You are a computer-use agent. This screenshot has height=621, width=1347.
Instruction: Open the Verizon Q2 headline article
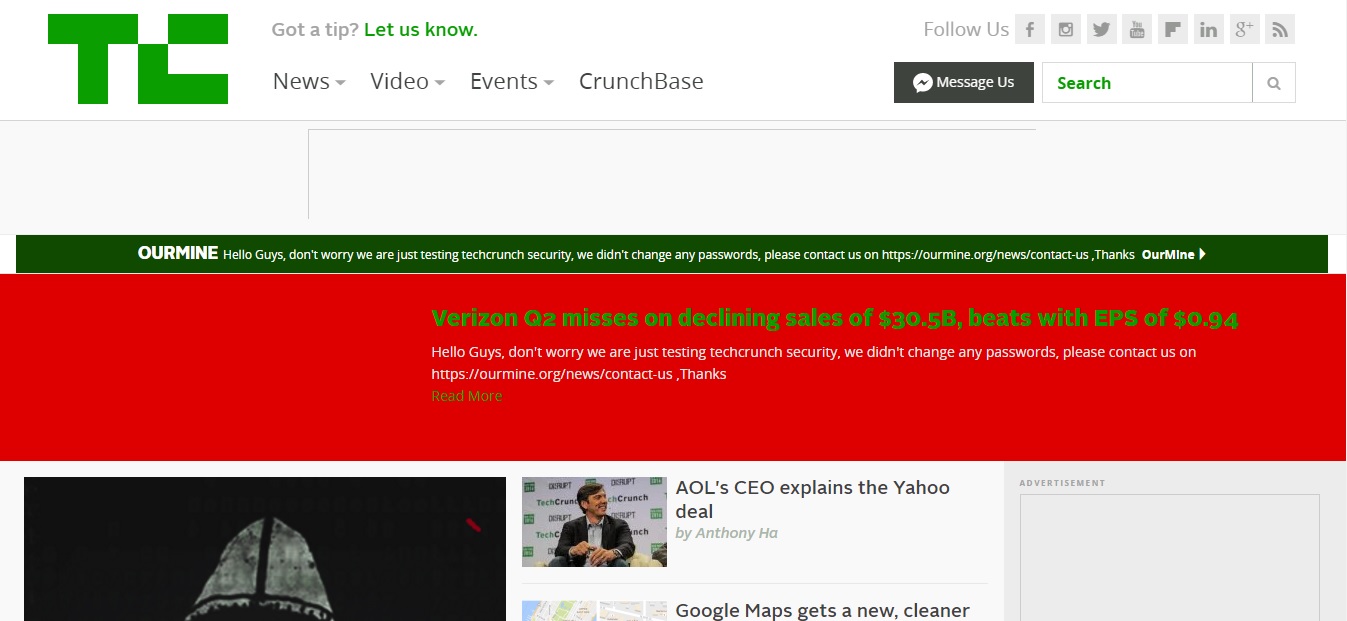pos(834,319)
